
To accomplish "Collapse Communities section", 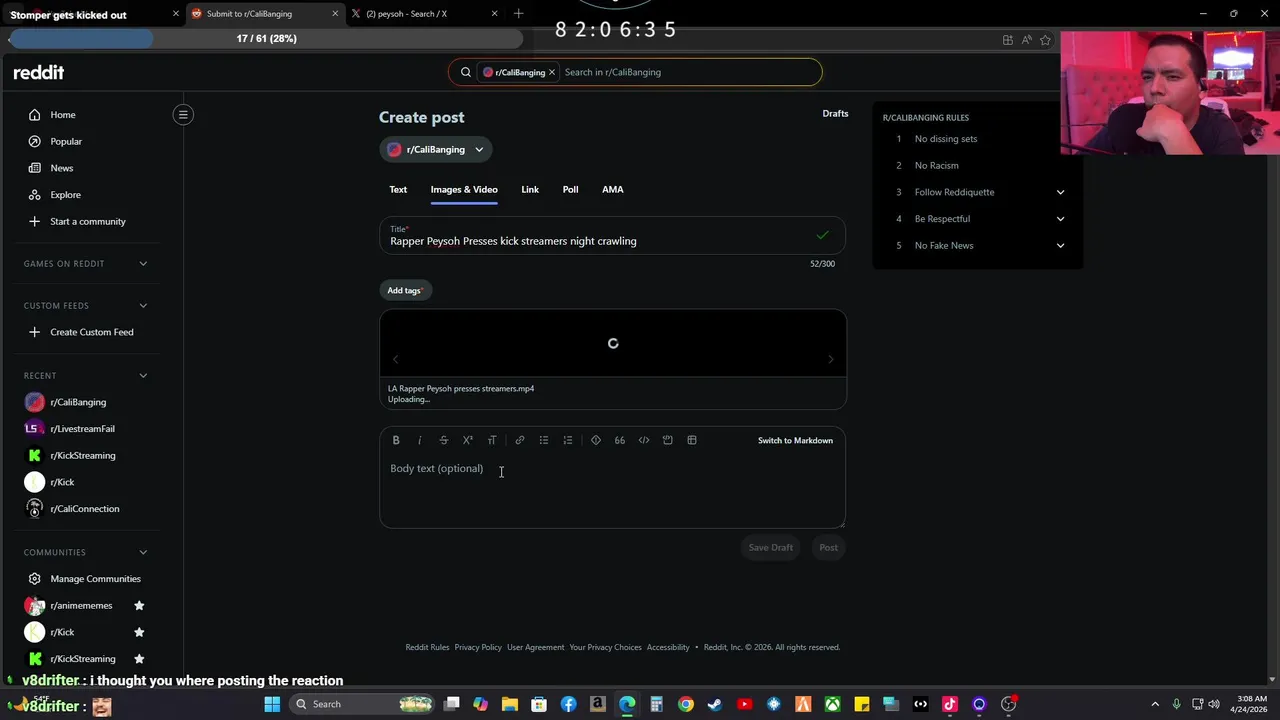I will pyautogui.click(x=143, y=552).
